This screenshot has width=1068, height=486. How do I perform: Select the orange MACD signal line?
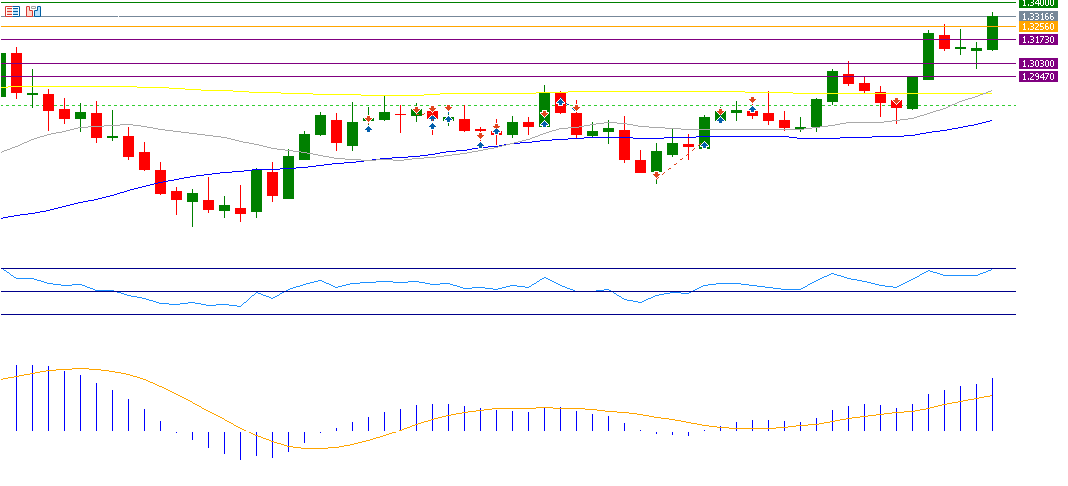(x=300, y=447)
